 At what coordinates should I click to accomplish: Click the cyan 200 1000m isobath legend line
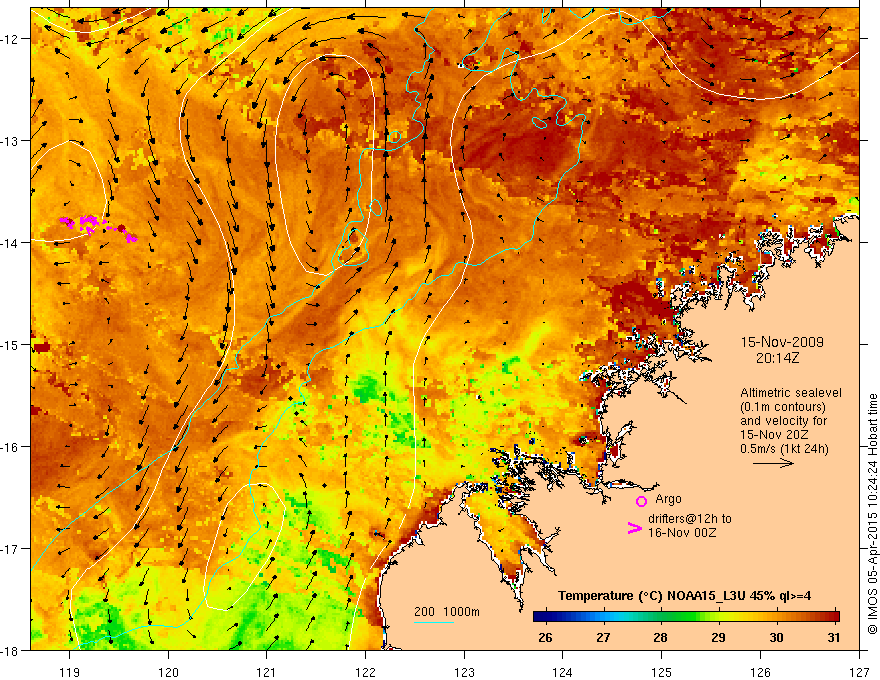click(x=434, y=622)
